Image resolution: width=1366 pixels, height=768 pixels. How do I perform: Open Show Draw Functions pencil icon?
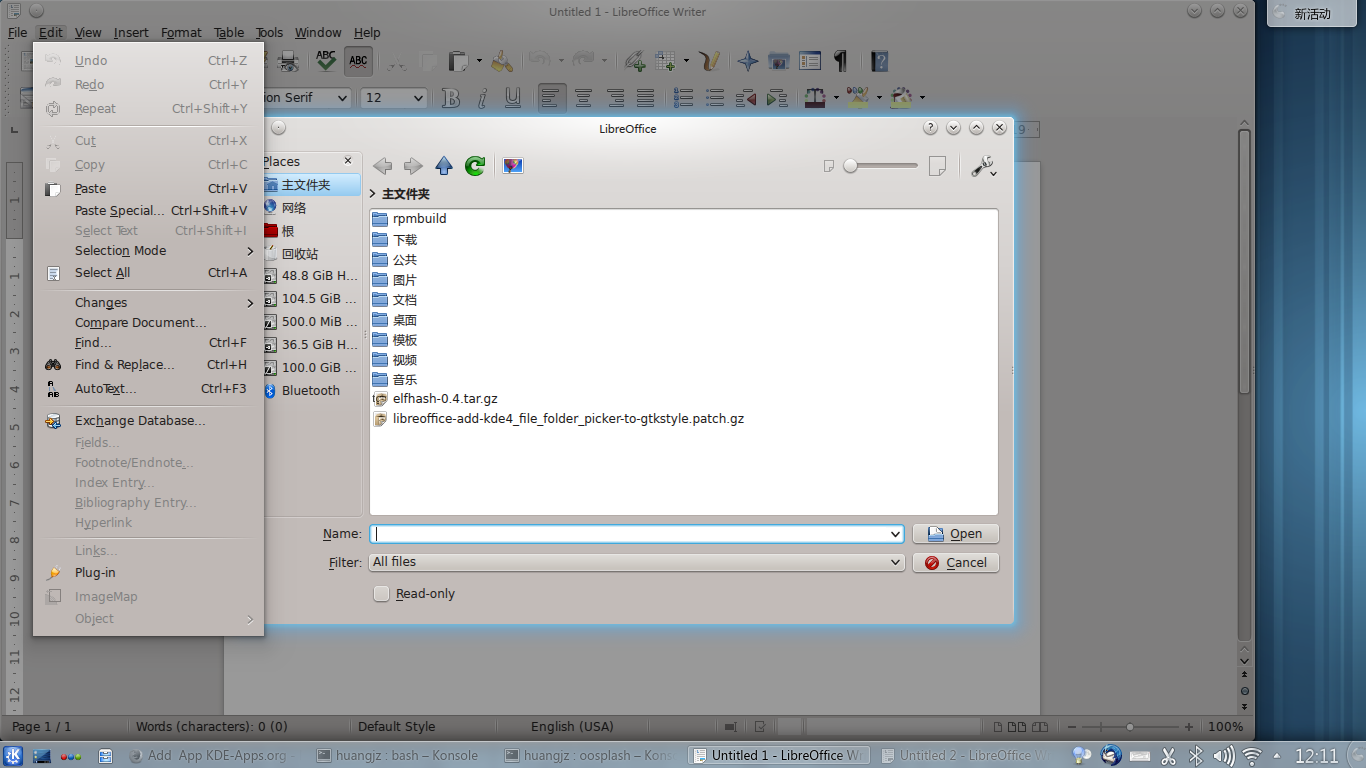coord(709,61)
